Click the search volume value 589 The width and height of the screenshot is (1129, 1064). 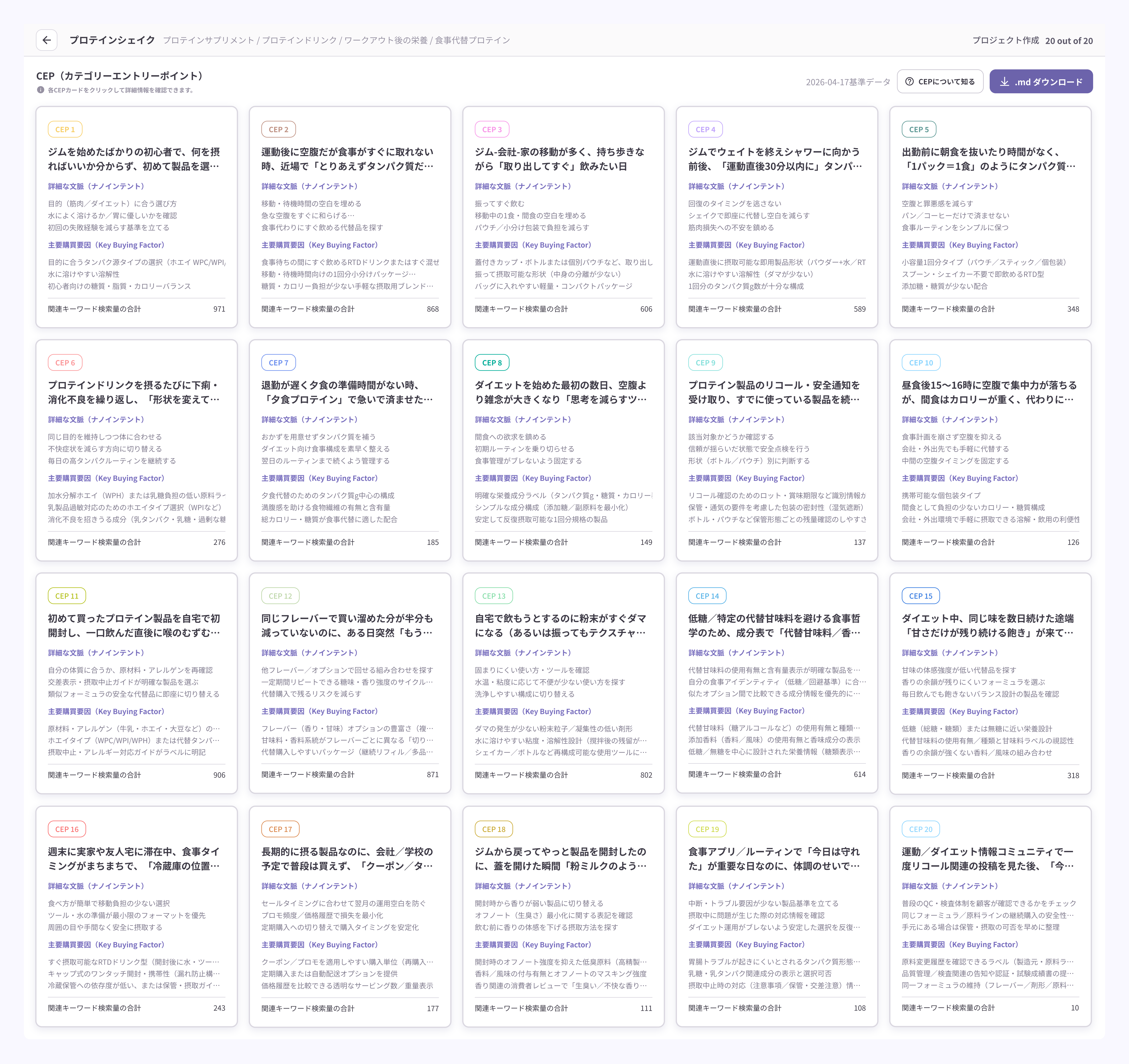(x=860, y=309)
